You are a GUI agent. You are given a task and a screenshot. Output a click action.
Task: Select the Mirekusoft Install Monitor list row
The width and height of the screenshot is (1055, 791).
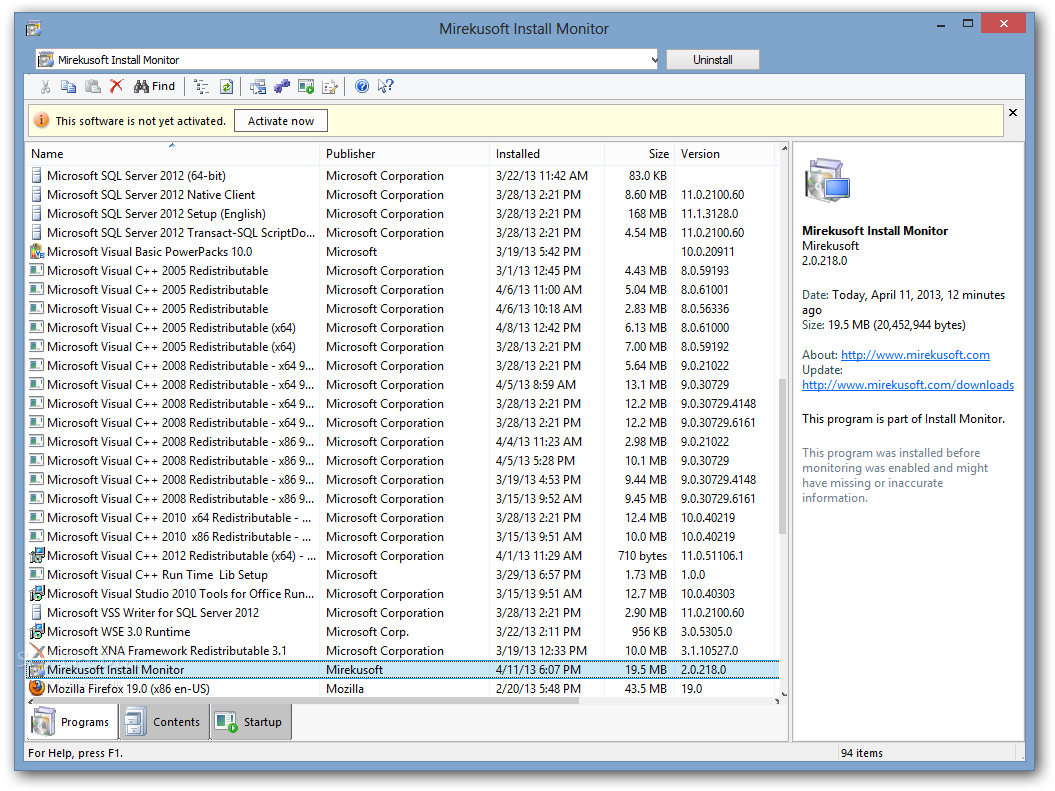[x=402, y=670]
